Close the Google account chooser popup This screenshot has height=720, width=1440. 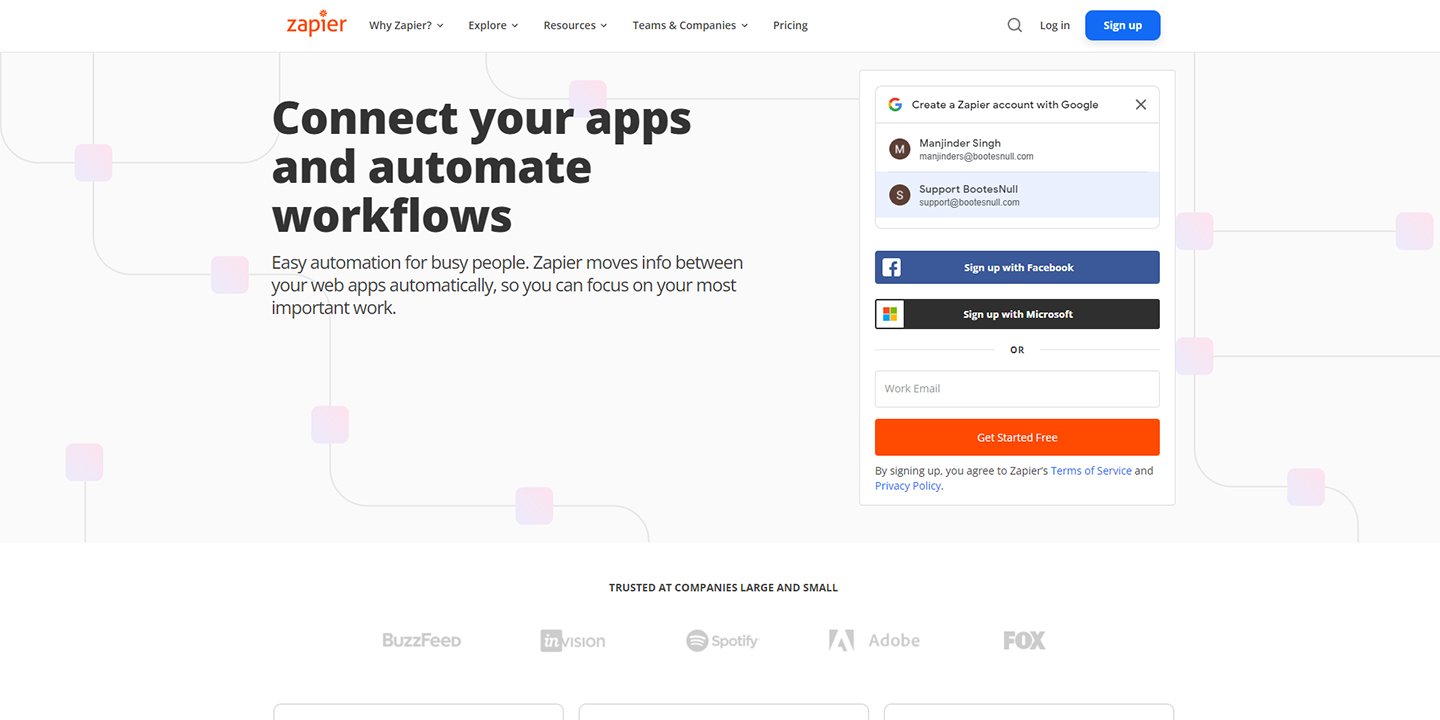(x=1140, y=105)
